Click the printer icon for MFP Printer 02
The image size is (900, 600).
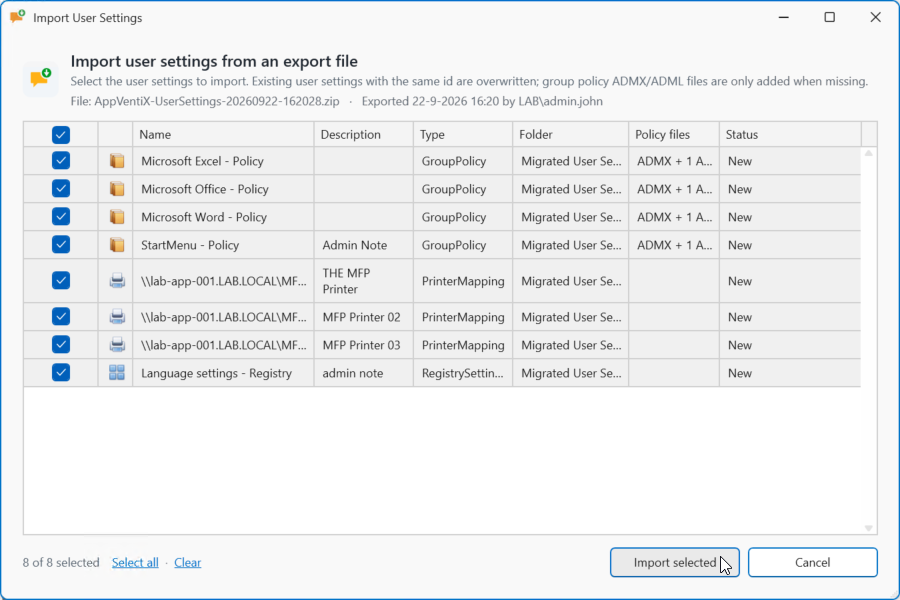pos(117,317)
